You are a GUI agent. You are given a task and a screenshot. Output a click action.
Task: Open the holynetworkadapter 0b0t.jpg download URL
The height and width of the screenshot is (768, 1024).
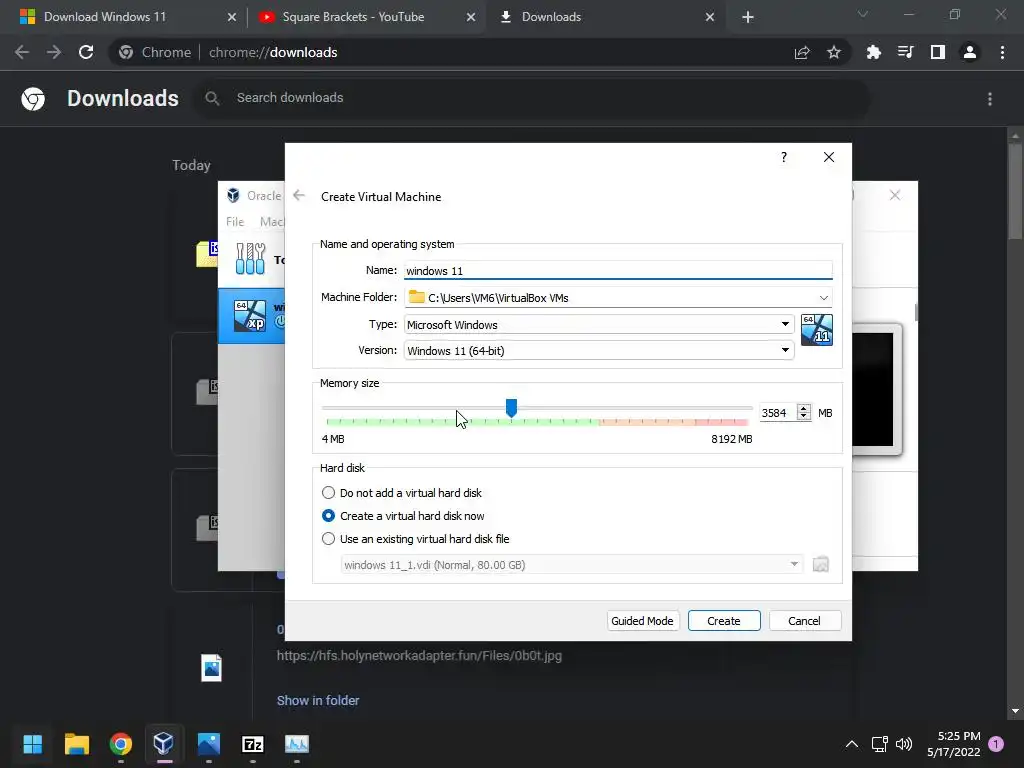point(419,655)
